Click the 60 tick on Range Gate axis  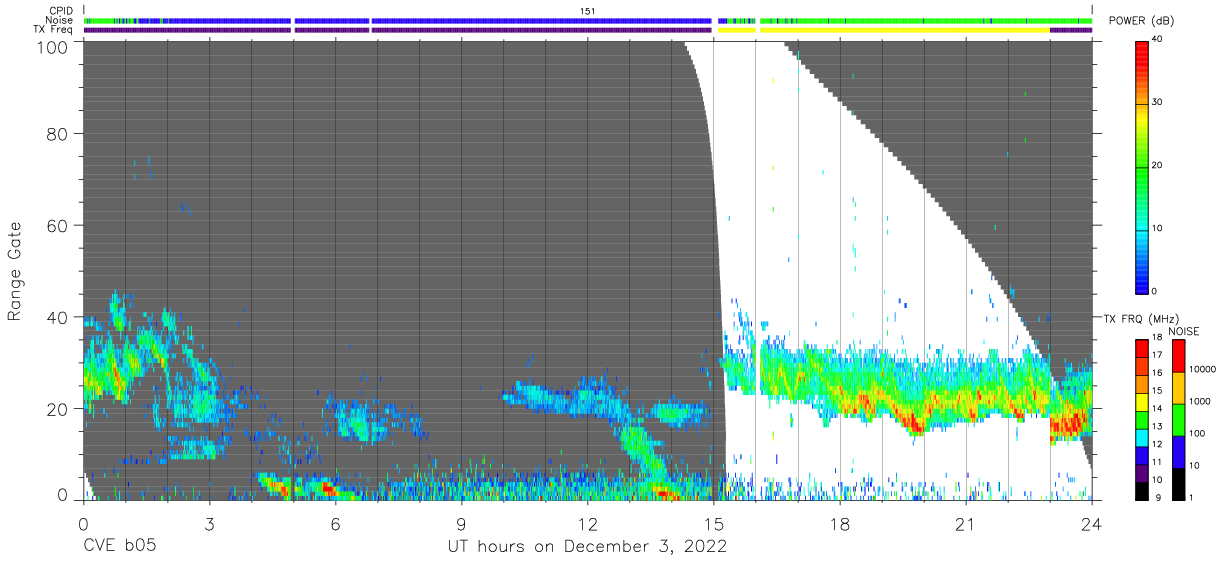pyautogui.click(x=58, y=225)
